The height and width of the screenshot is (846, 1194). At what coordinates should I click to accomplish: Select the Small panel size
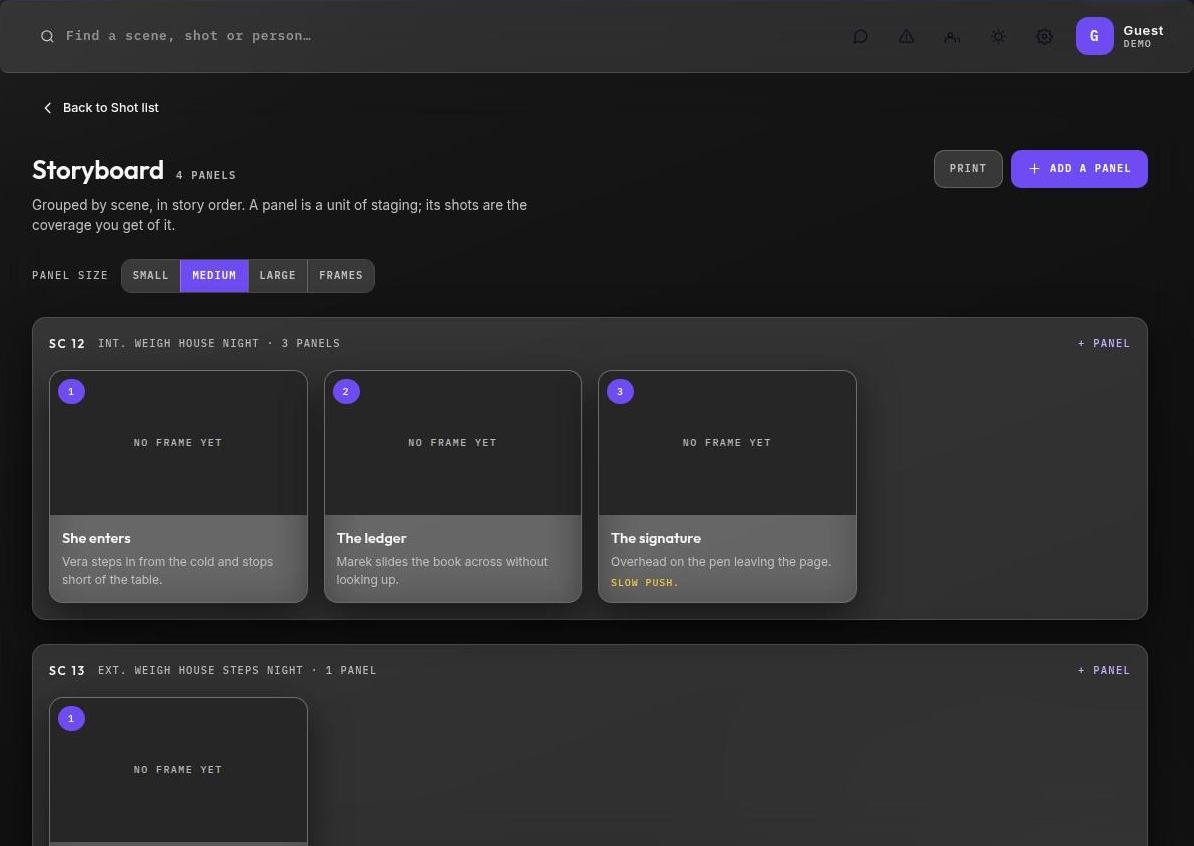[x=151, y=276]
